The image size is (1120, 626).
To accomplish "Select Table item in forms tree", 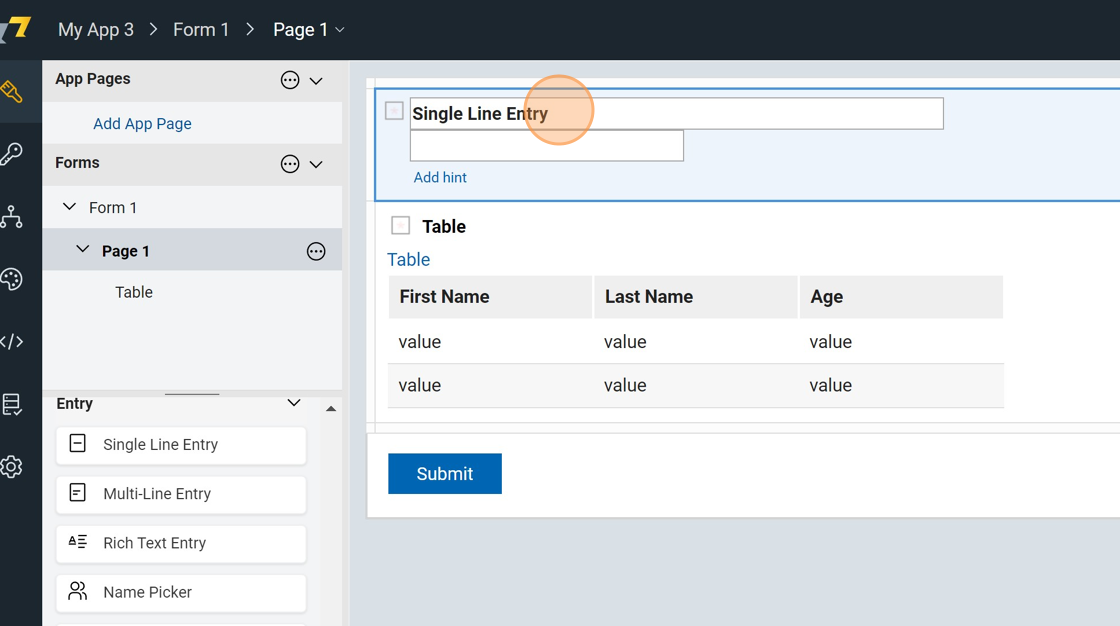I will coord(134,292).
